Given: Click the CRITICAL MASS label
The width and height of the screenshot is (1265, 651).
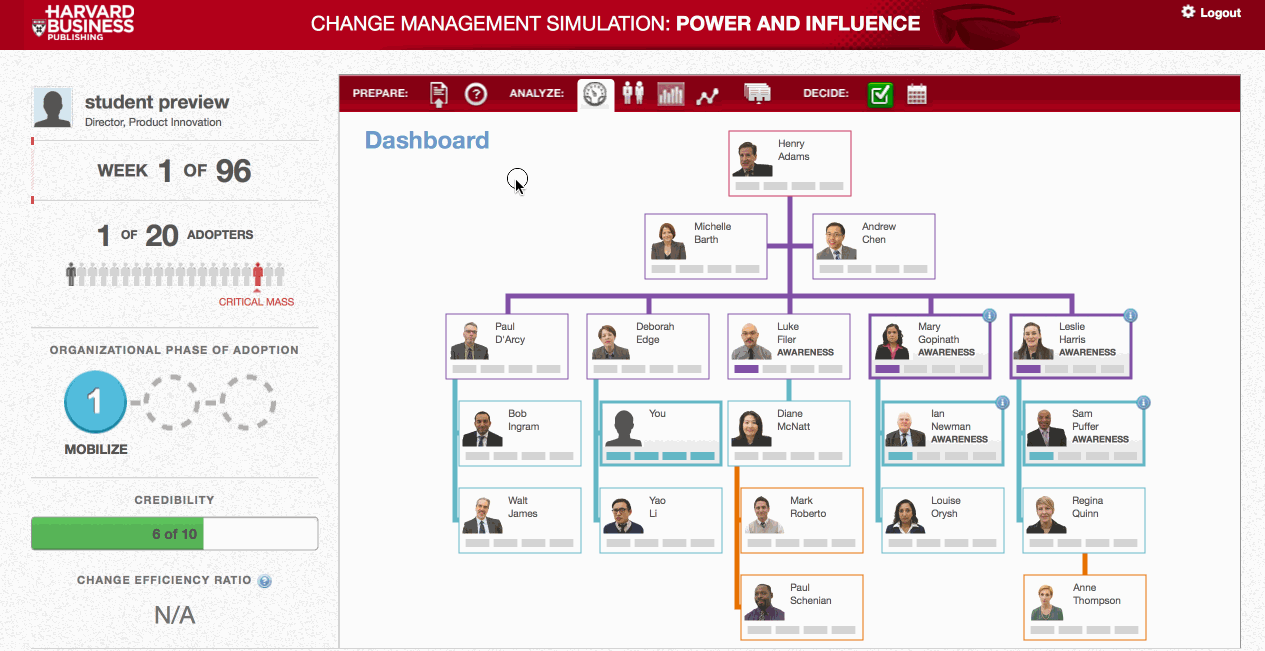Looking at the screenshot, I should [x=257, y=302].
